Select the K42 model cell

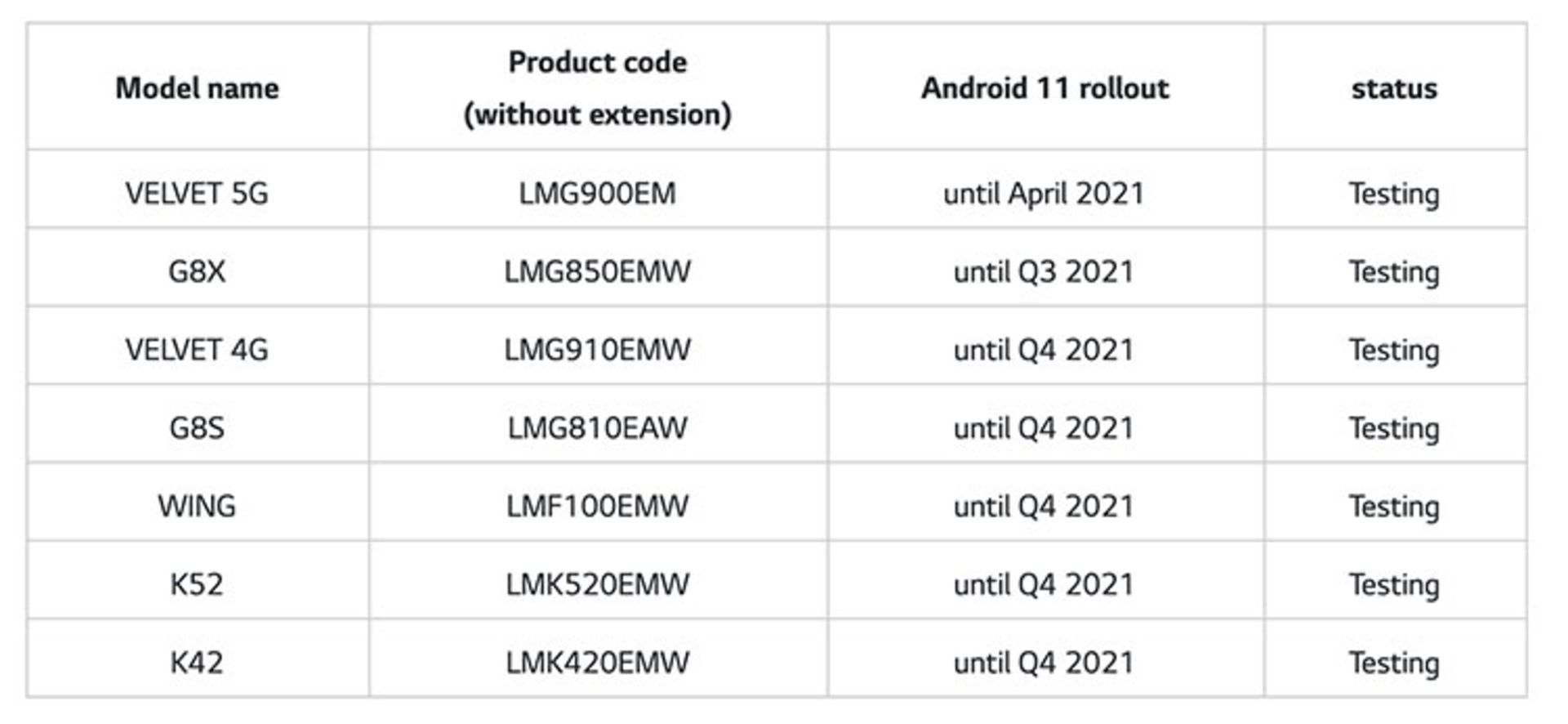tap(197, 662)
